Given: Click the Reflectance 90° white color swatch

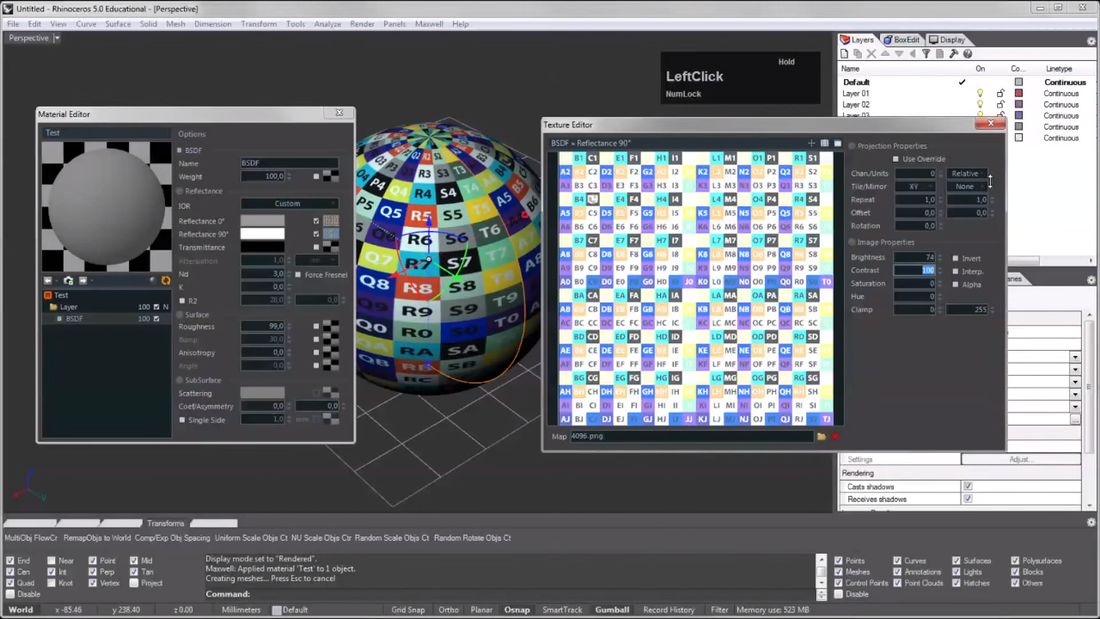Looking at the screenshot, I should pyautogui.click(x=262, y=234).
